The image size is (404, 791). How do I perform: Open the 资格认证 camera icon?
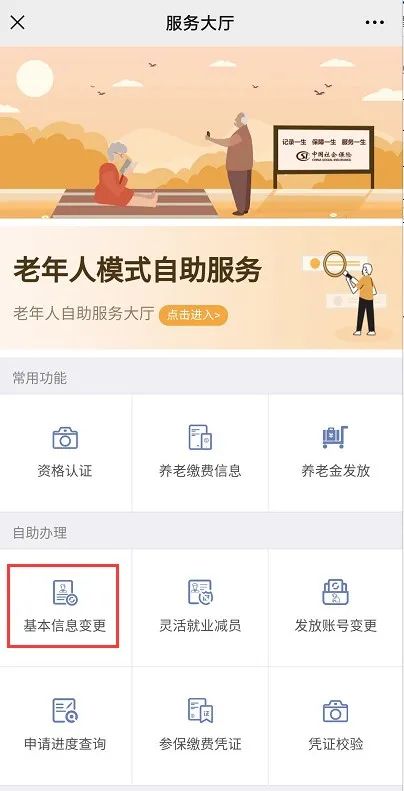(x=65, y=438)
